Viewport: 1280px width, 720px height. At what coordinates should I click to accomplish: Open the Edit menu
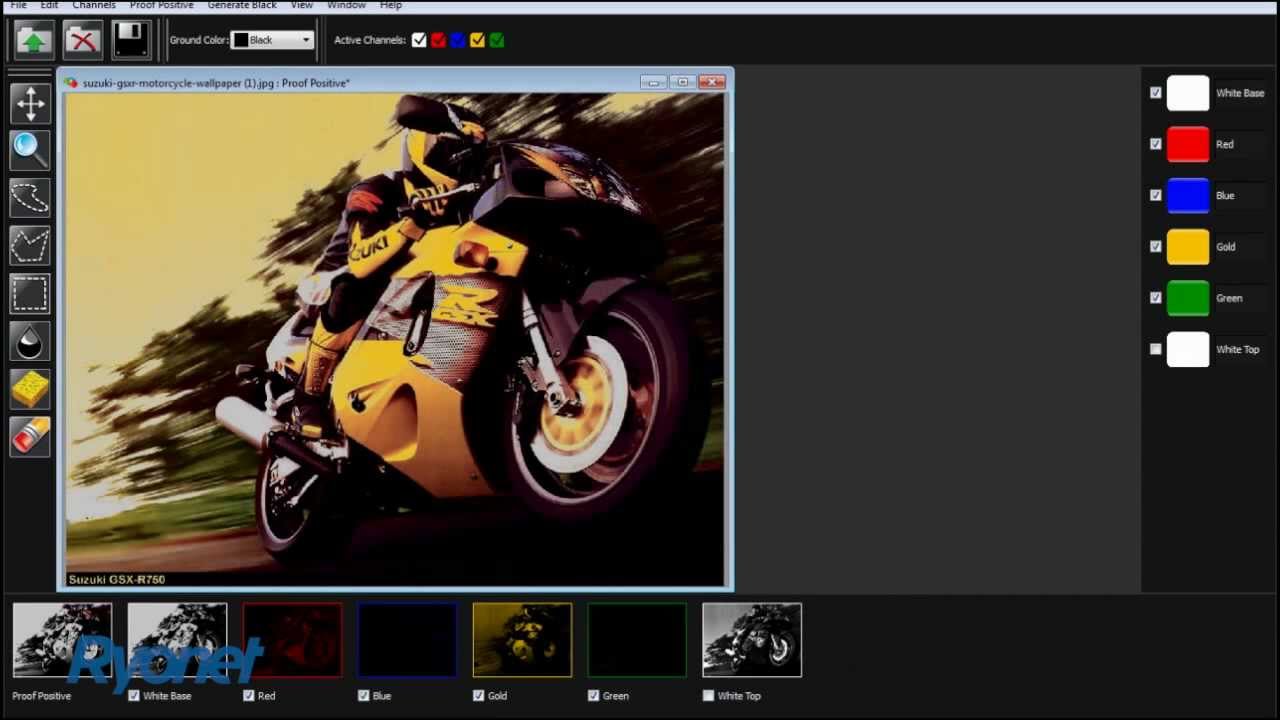click(49, 5)
